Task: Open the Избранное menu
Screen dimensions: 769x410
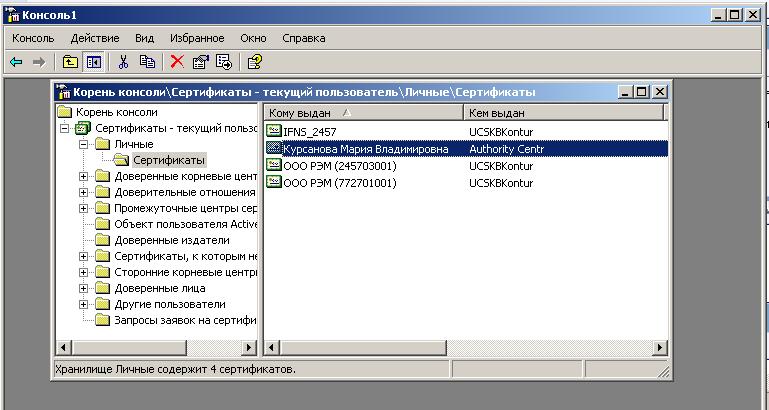Action: coord(196,38)
